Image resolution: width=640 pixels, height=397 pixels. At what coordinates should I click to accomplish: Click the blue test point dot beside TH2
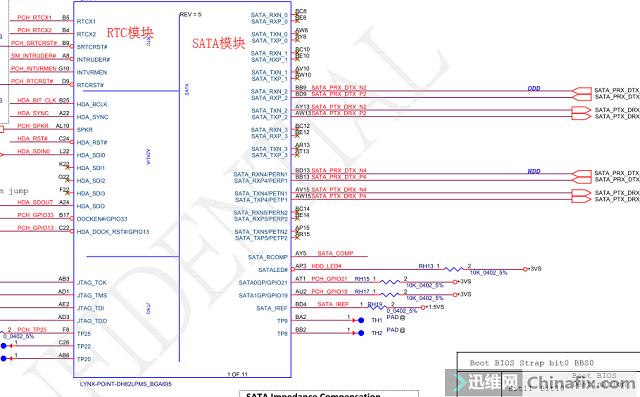point(361,333)
